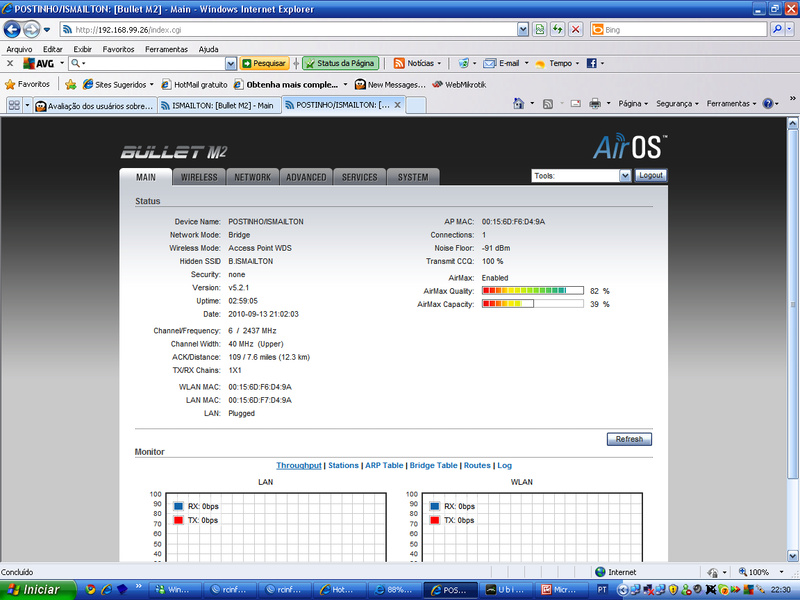Open Notícias feed on AVG toolbar
The width and height of the screenshot is (800, 600).
417,63
